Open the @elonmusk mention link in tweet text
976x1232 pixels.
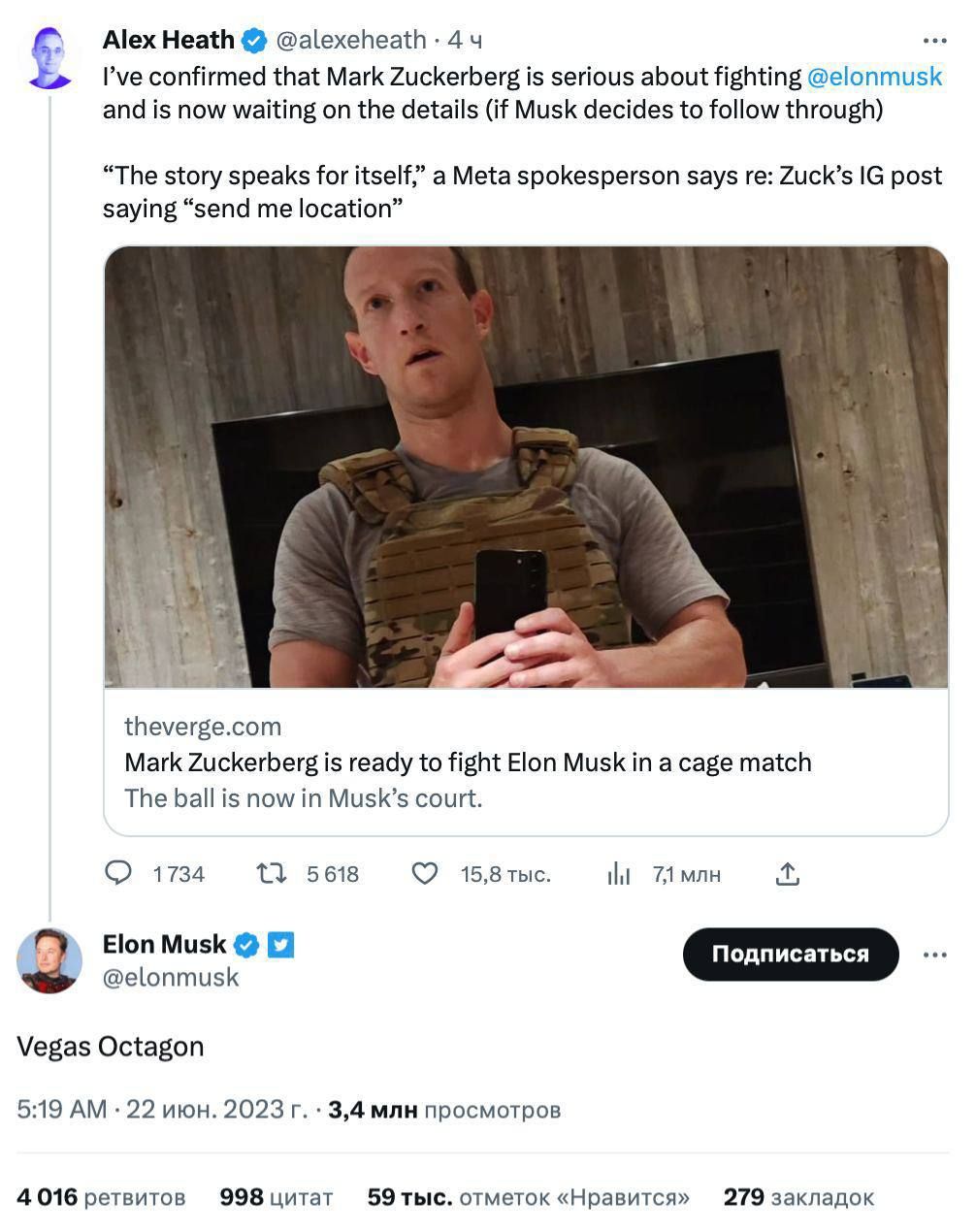(874, 76)
